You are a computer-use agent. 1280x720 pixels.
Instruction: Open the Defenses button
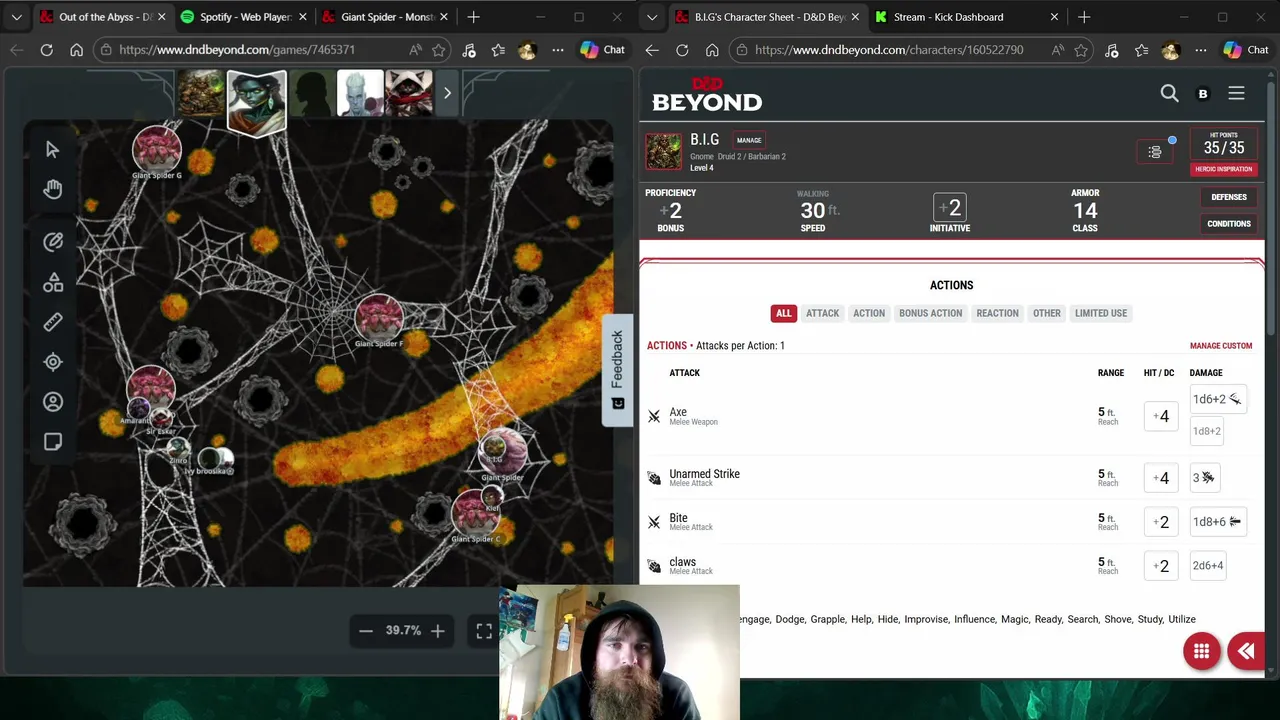[1229, 197]
